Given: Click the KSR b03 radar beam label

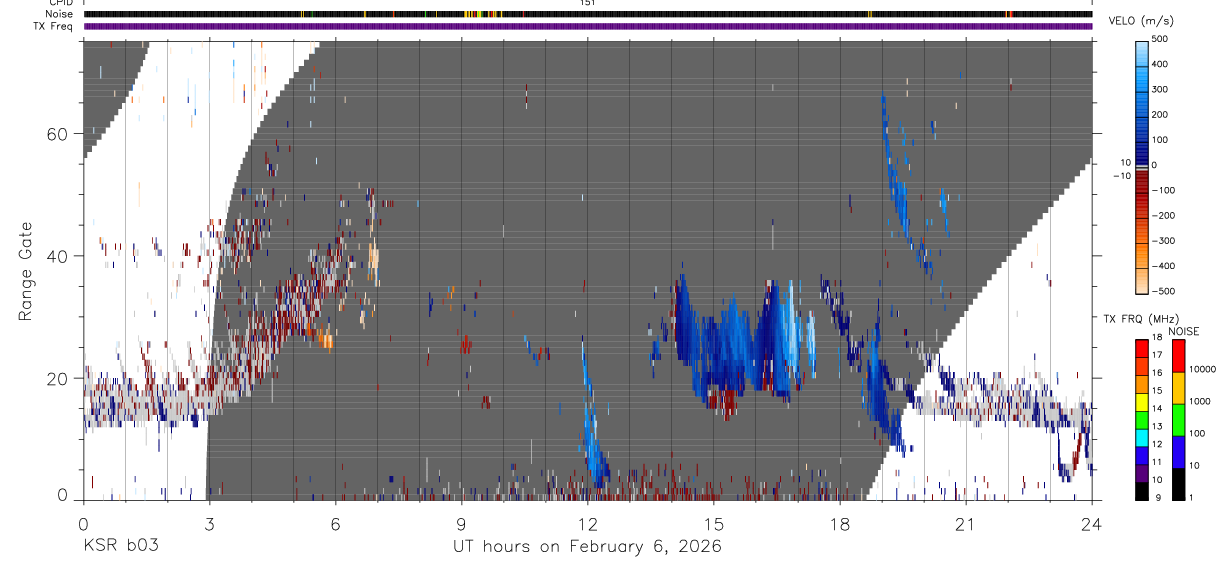Looking at the screenshot, I should tap(120, 546).
